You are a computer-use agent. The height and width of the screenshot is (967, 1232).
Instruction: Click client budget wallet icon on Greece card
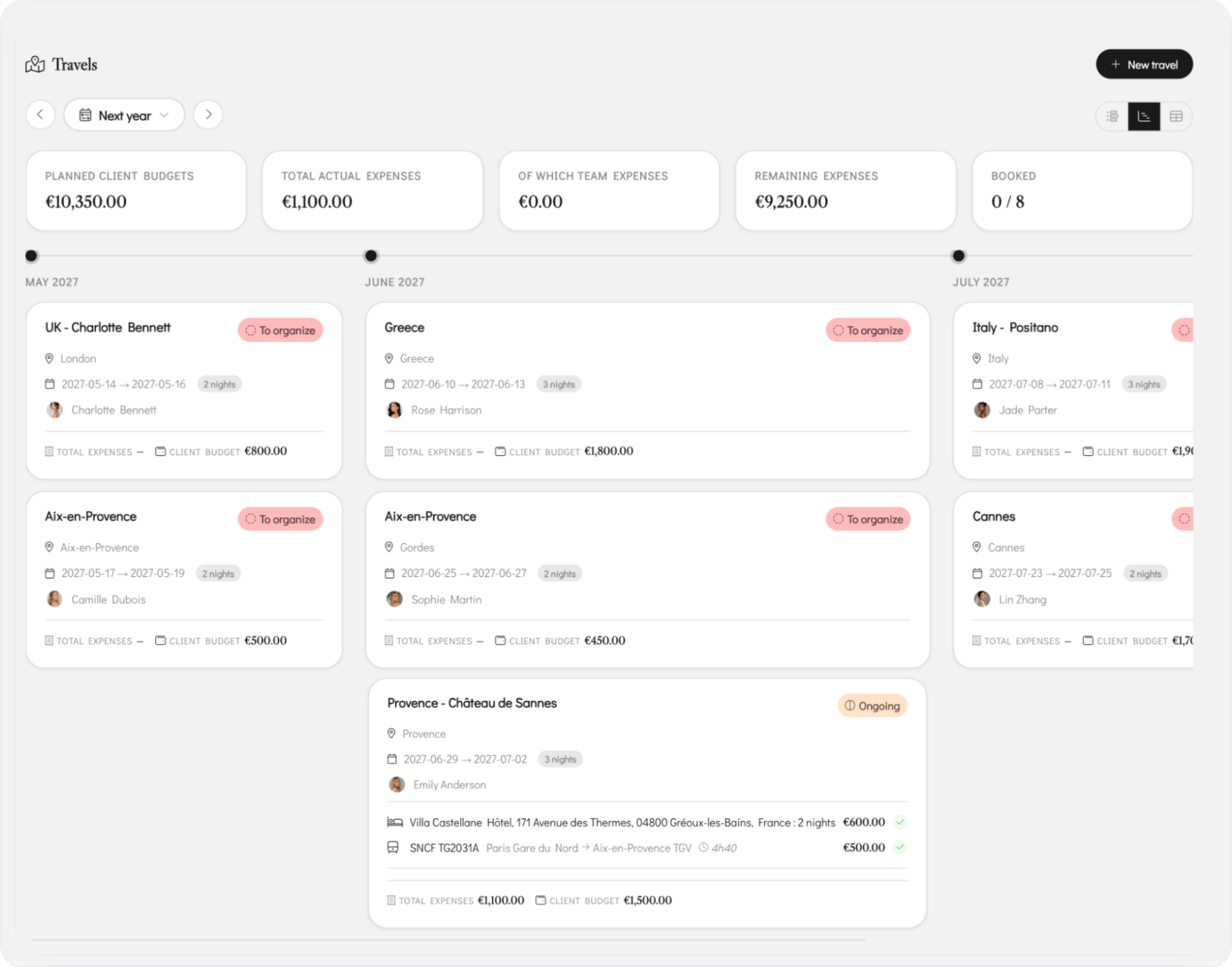pyautogui.click(x=500, y=451)
